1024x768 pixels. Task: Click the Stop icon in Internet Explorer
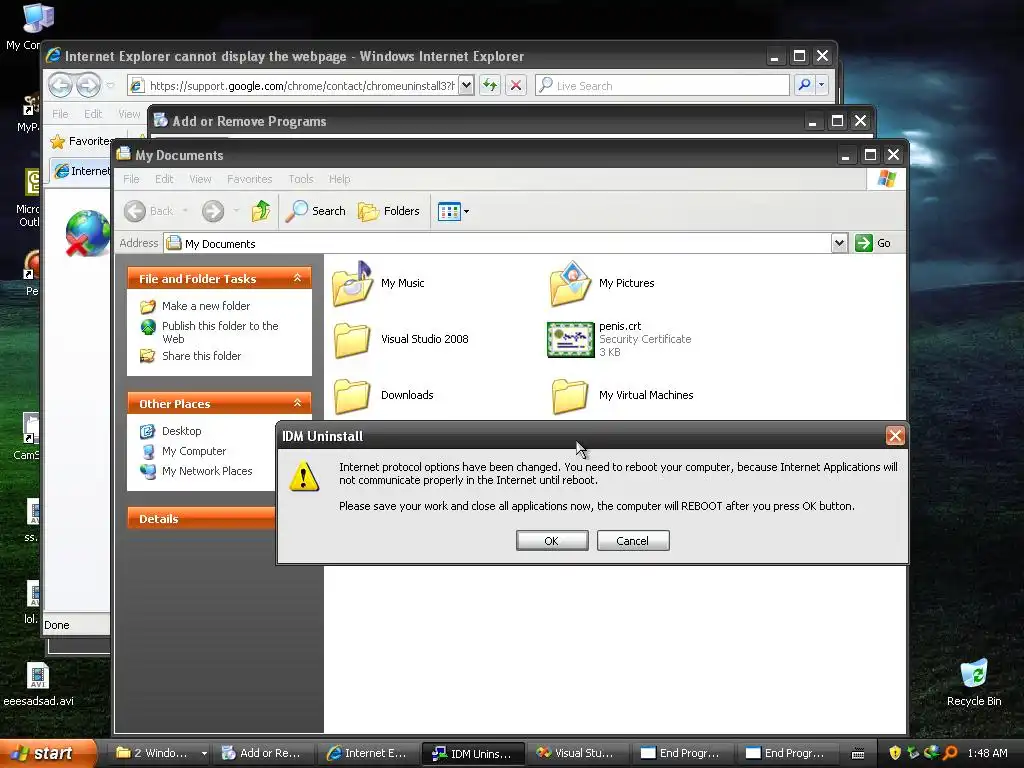(x=516, y=86)
